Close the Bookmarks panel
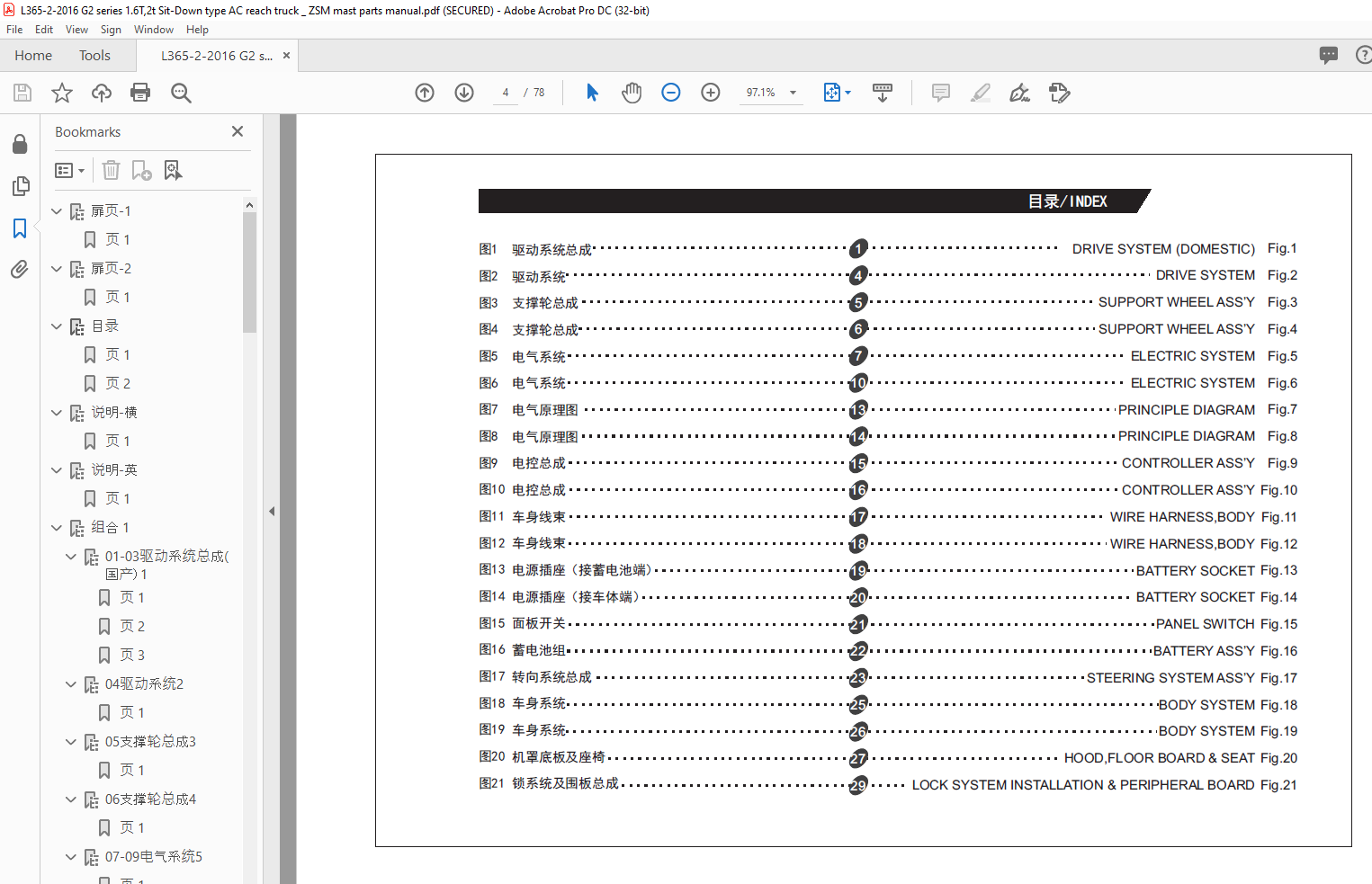This screenshot has width=1372, height=884. tap(238, 131)
